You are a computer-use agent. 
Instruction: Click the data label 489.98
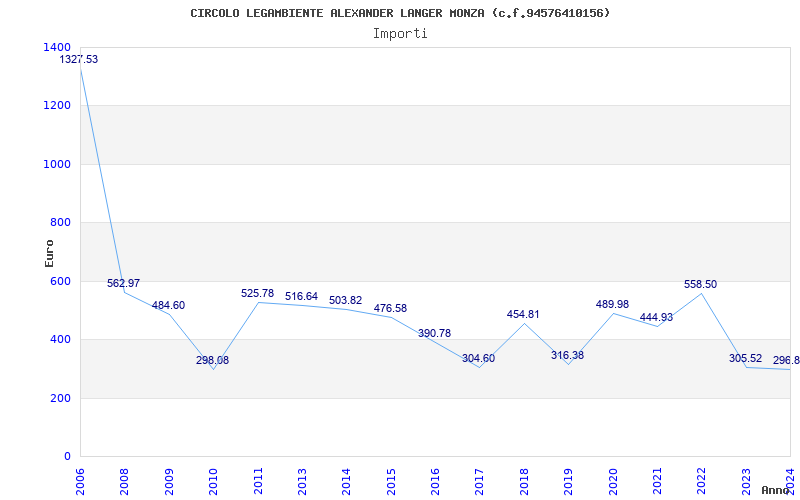pyautogui.click(x=612, y=305)
